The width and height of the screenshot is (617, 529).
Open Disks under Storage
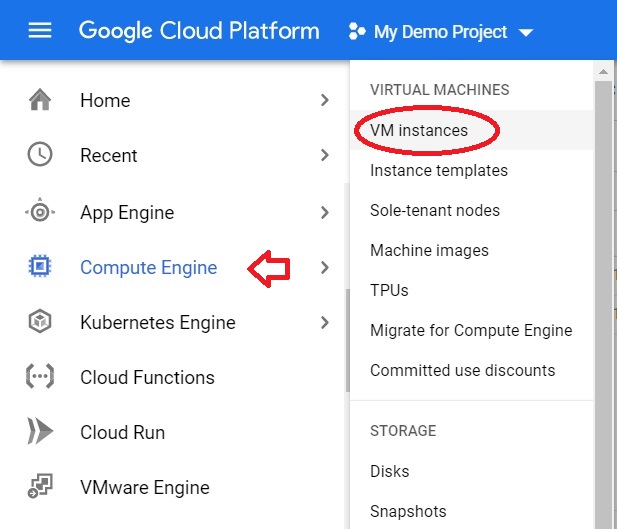pyautogui.click(x=390, y=471)
